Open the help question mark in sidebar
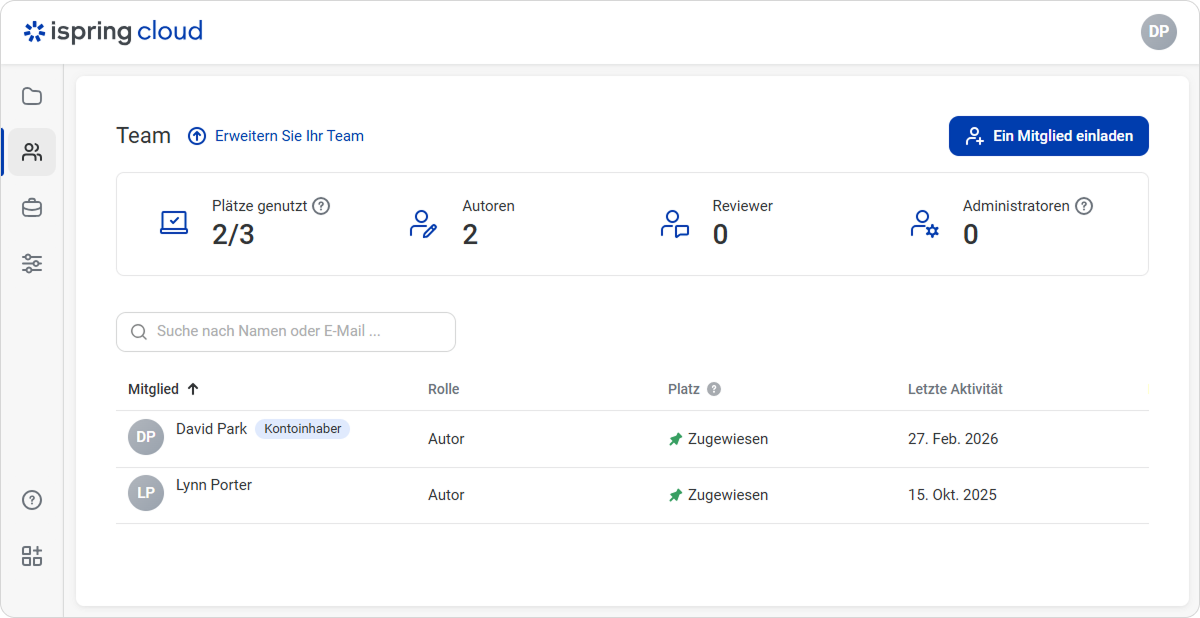The width and height of the screenshot is (1200, 618). (x=32, y=501)
